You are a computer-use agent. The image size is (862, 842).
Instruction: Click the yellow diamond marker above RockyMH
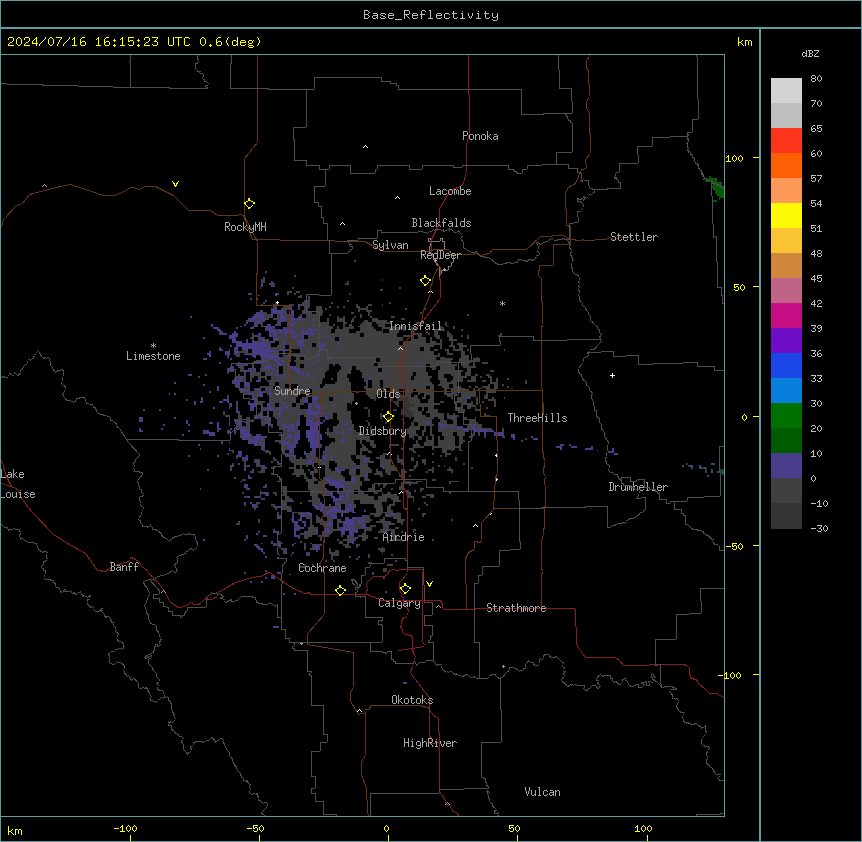(x=250, y=204)
